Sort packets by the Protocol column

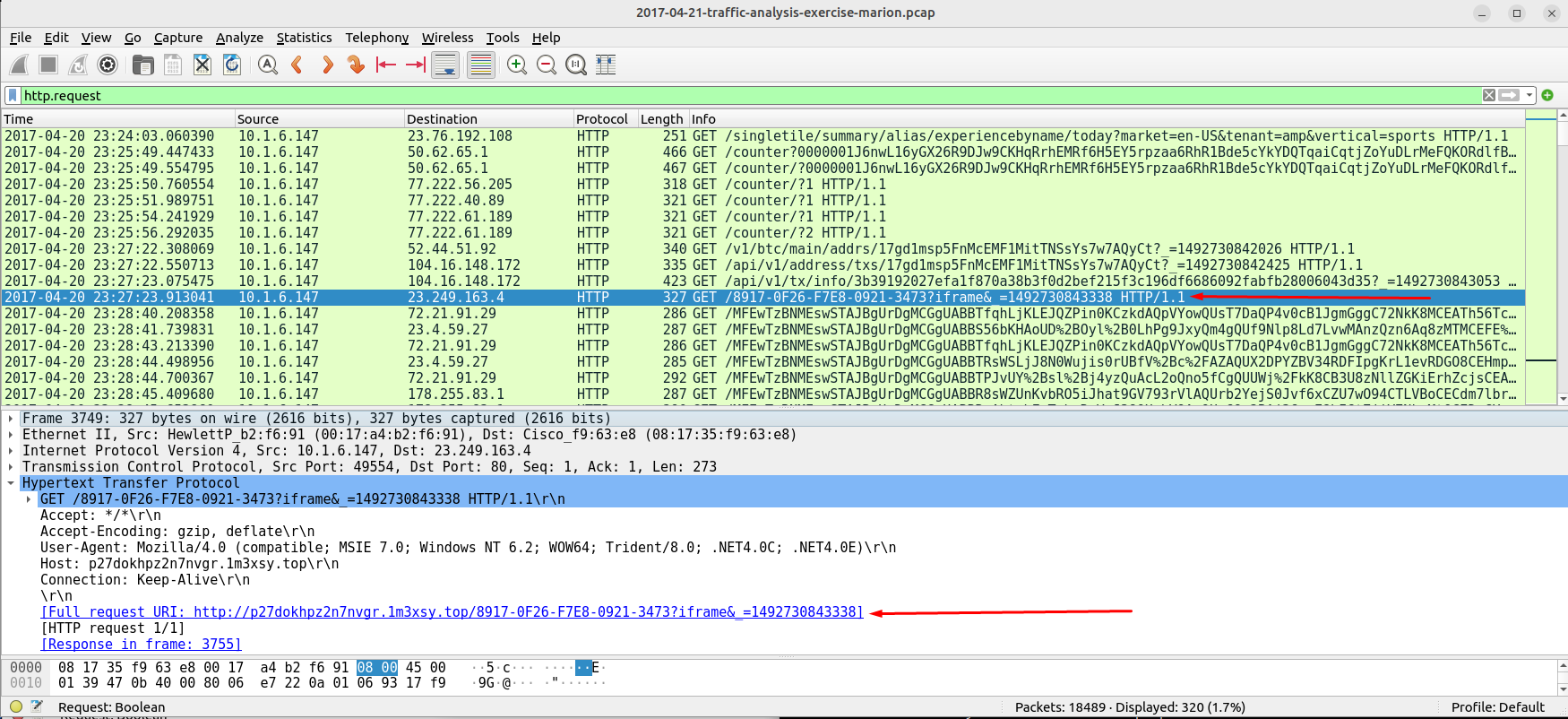[605, 118]
